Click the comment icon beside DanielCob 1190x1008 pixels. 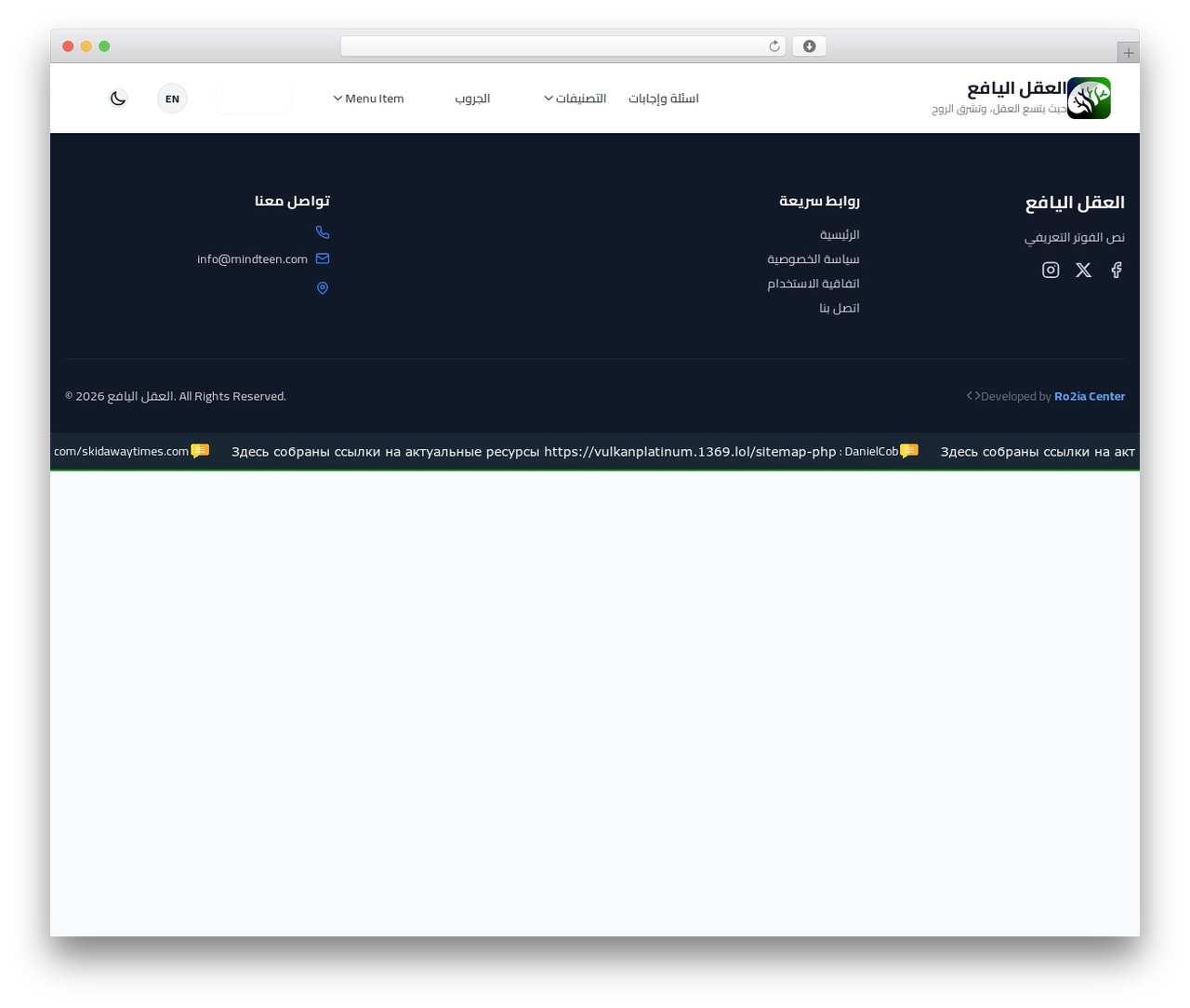click(x=909, y=451)
